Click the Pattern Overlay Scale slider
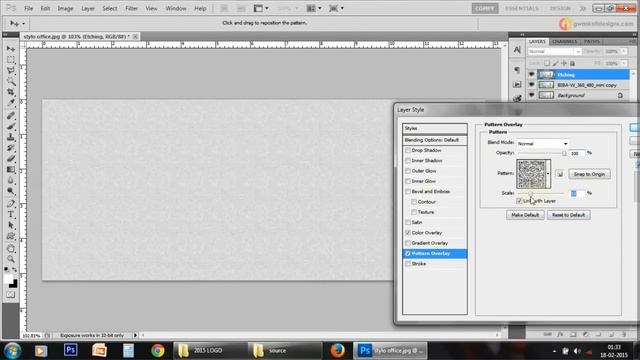The width and height of the screenshot is (640, 360). pyautogui.click(x=541, y=193)
